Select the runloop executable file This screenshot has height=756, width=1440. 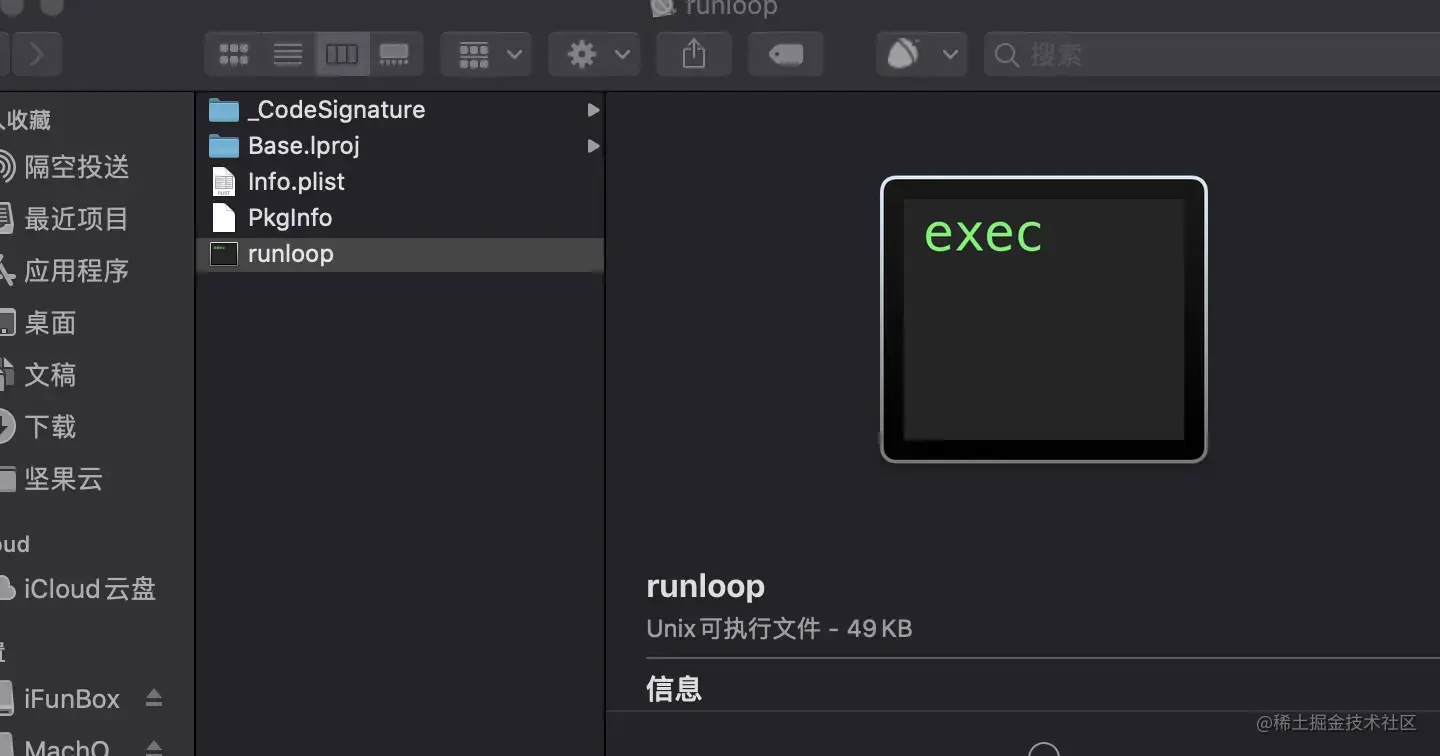[x=401, y=254]
